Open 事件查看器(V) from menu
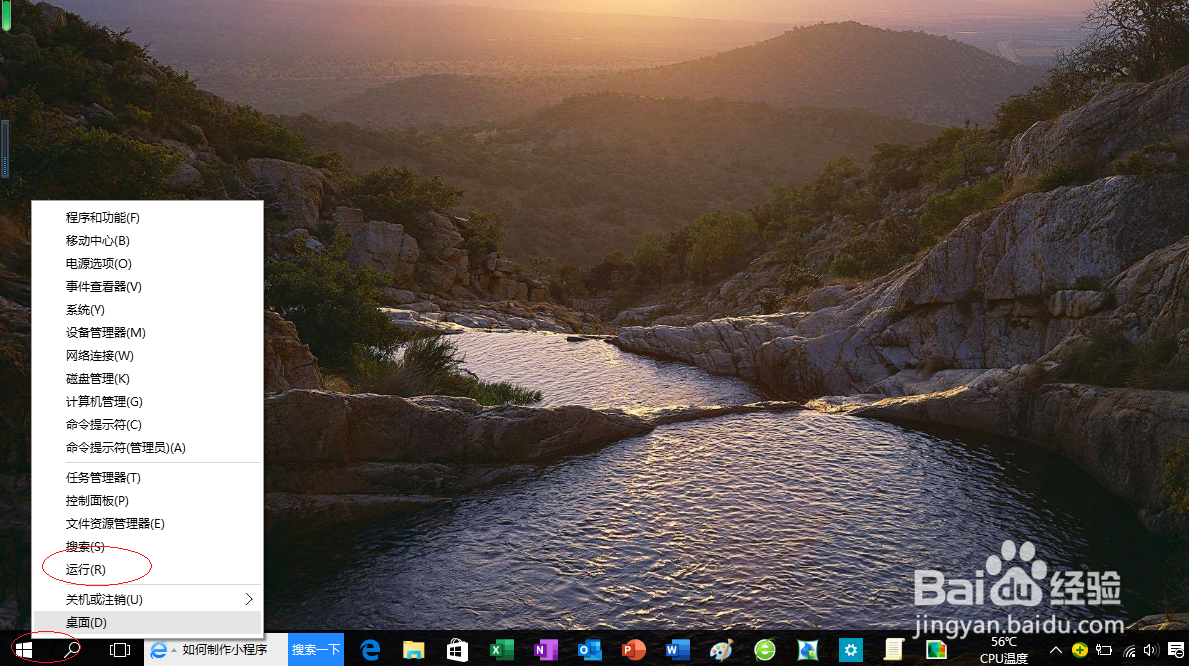 tap(148, 287)
